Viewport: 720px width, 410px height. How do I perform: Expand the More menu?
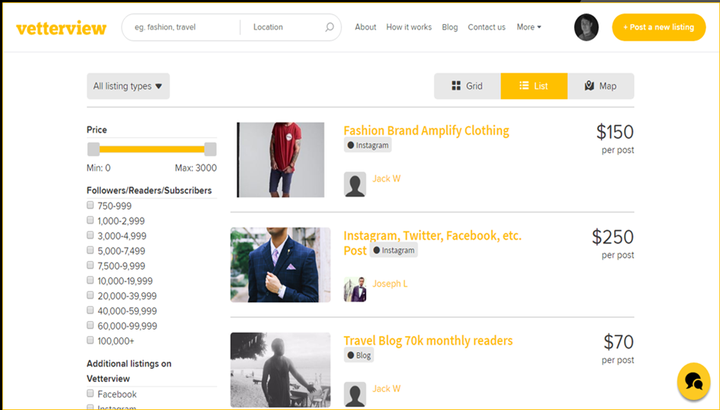coord(529,27)
